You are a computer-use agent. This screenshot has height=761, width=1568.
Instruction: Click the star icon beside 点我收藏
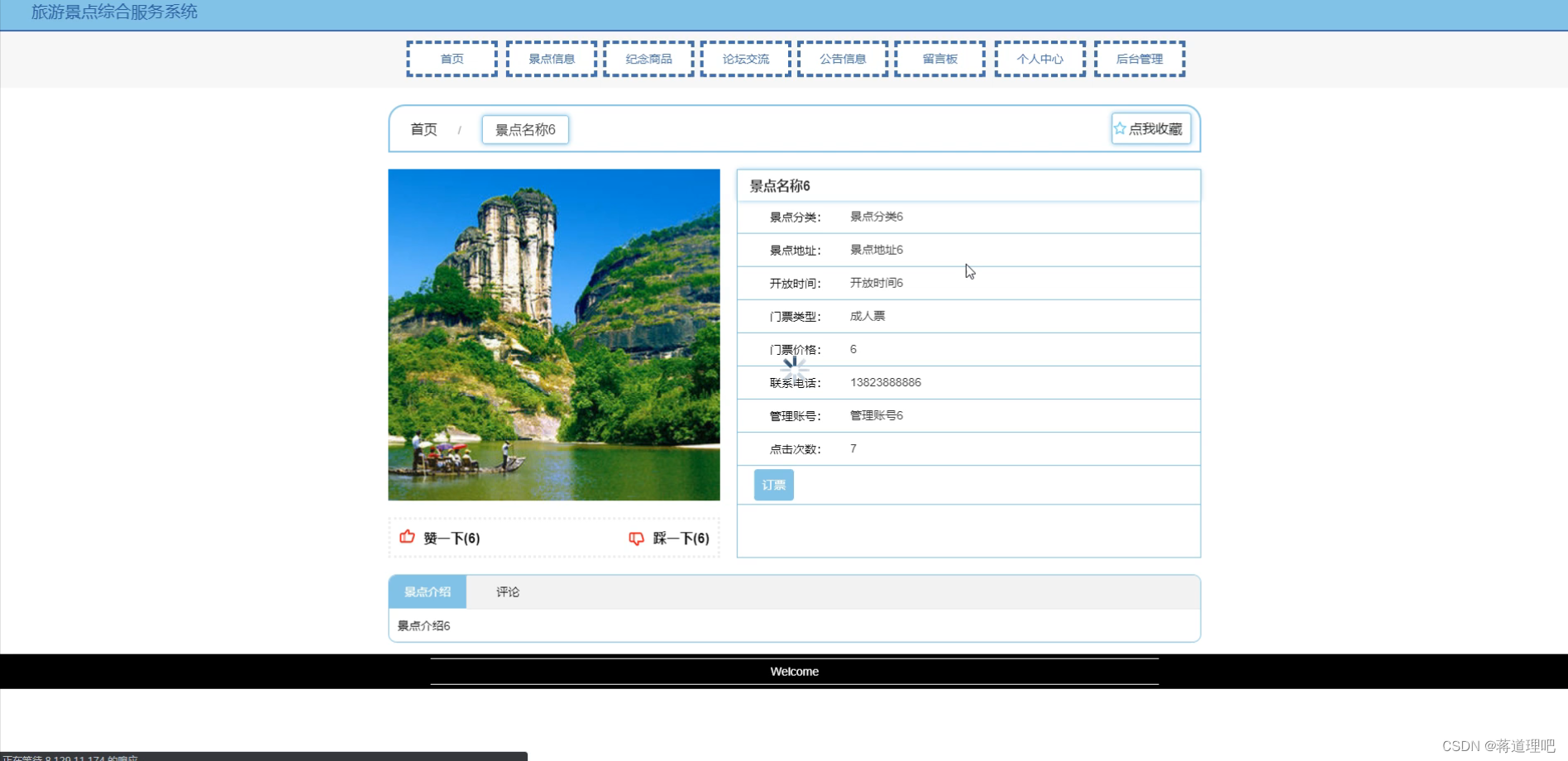tap(1120, 128)
